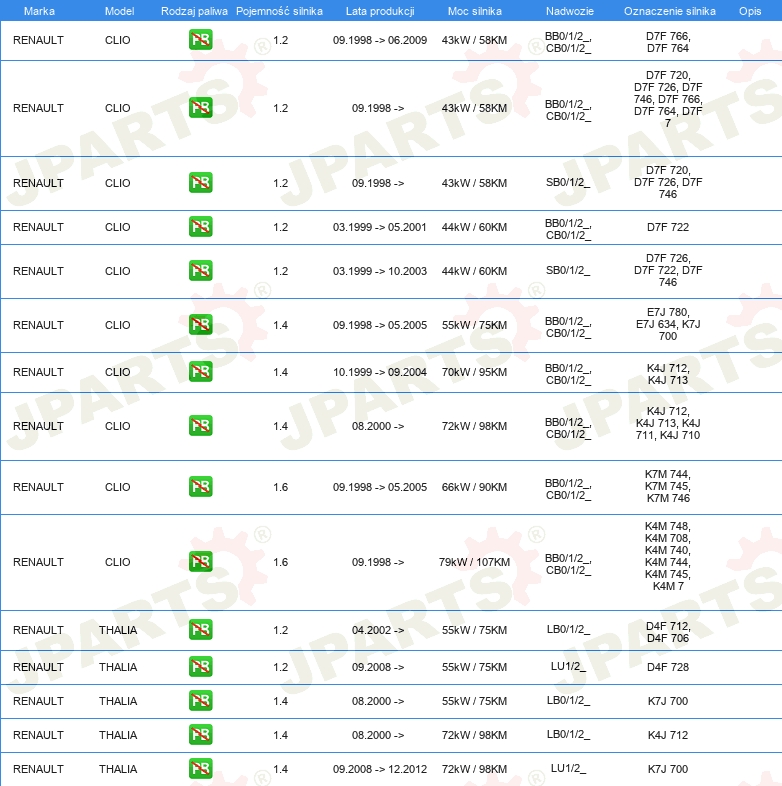Click petrol icon in Clio 55kW / 75KM row
This screenshot has height=786, width=782.
(x=201, y=325)
